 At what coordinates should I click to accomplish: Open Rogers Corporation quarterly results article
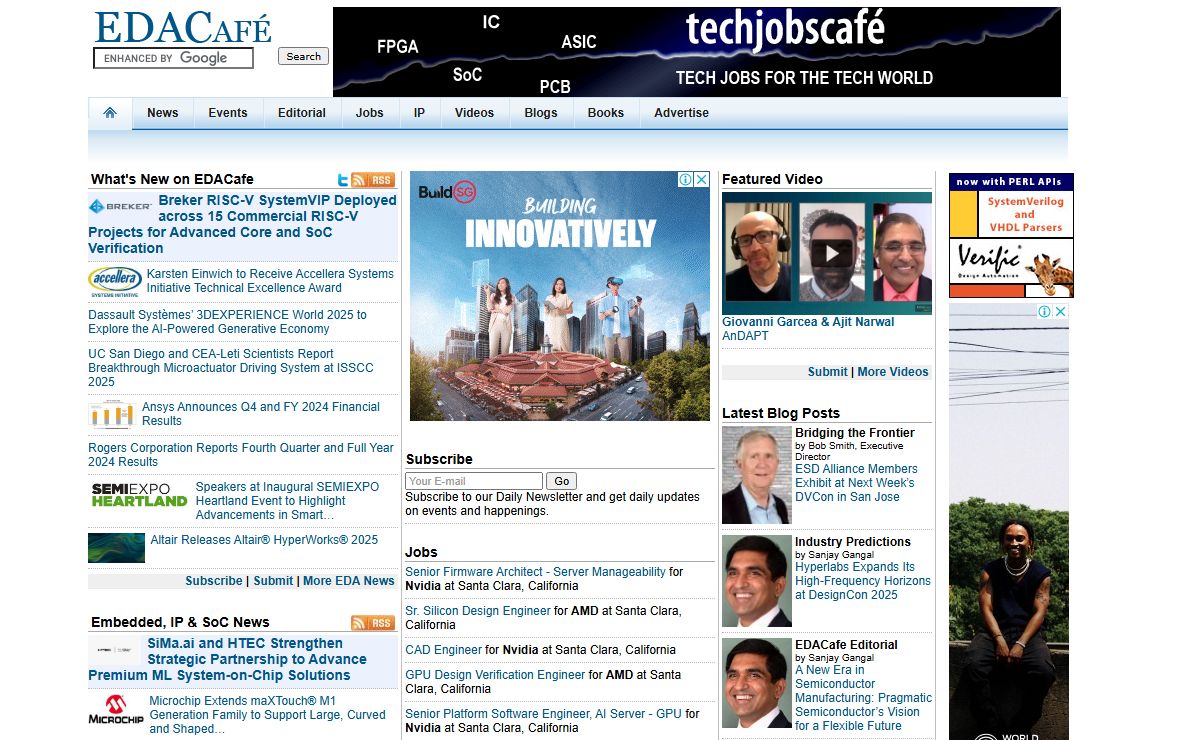tap(241, 455)
